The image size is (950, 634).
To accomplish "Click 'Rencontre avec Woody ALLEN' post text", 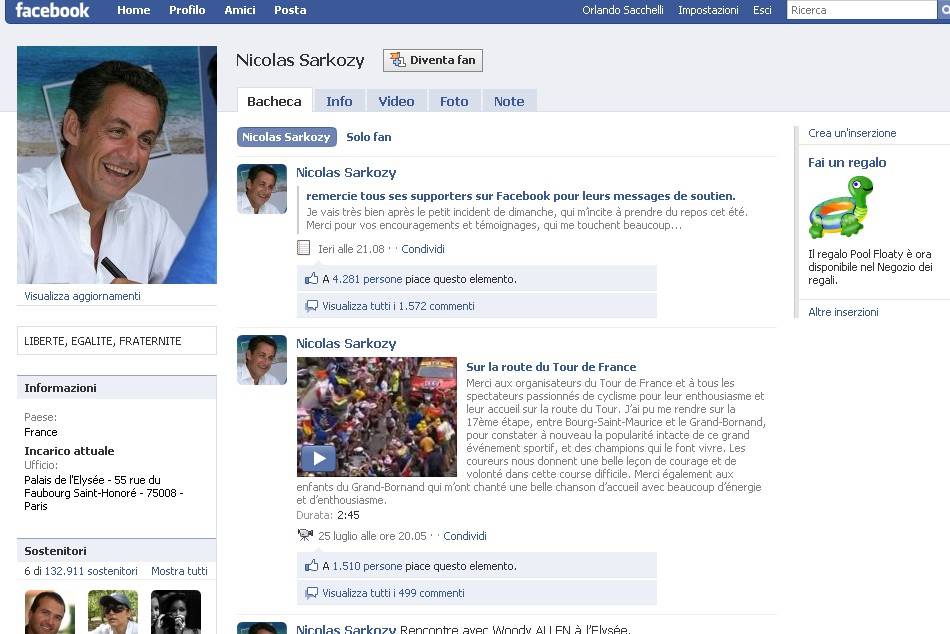I will [x=515, y=629].
